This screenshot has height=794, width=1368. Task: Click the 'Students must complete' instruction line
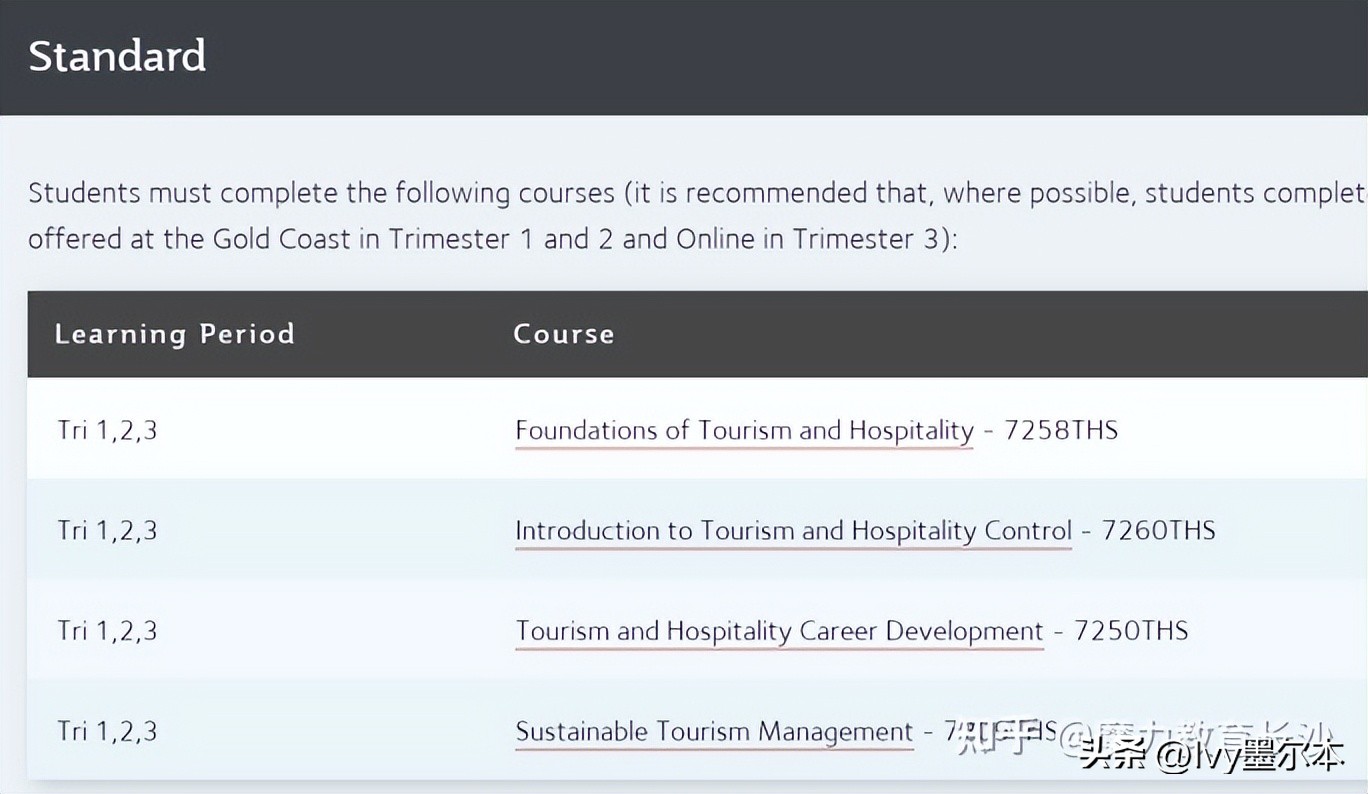pyautogui.click(x=697, y=192)
